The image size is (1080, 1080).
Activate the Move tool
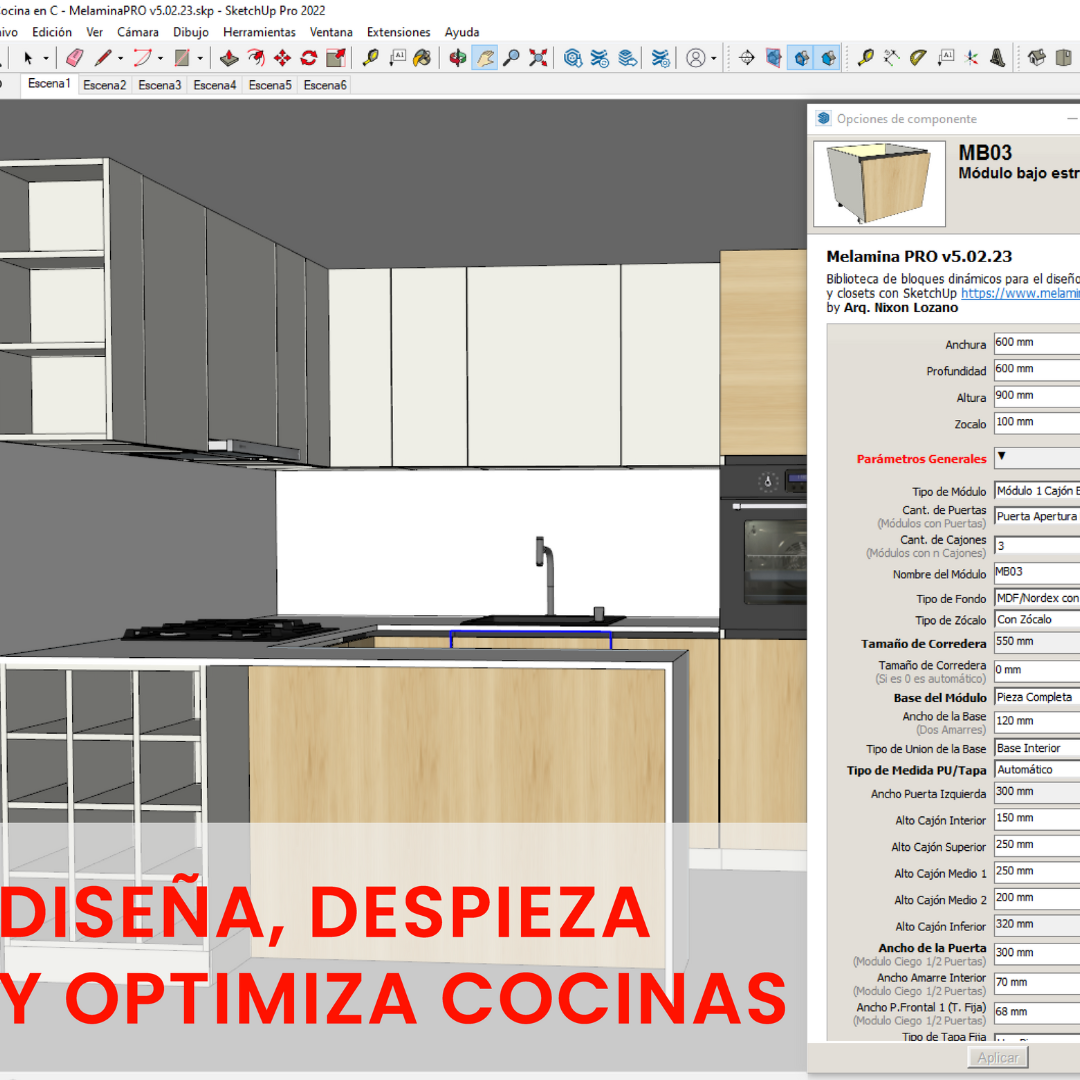[x=282, y=59]
